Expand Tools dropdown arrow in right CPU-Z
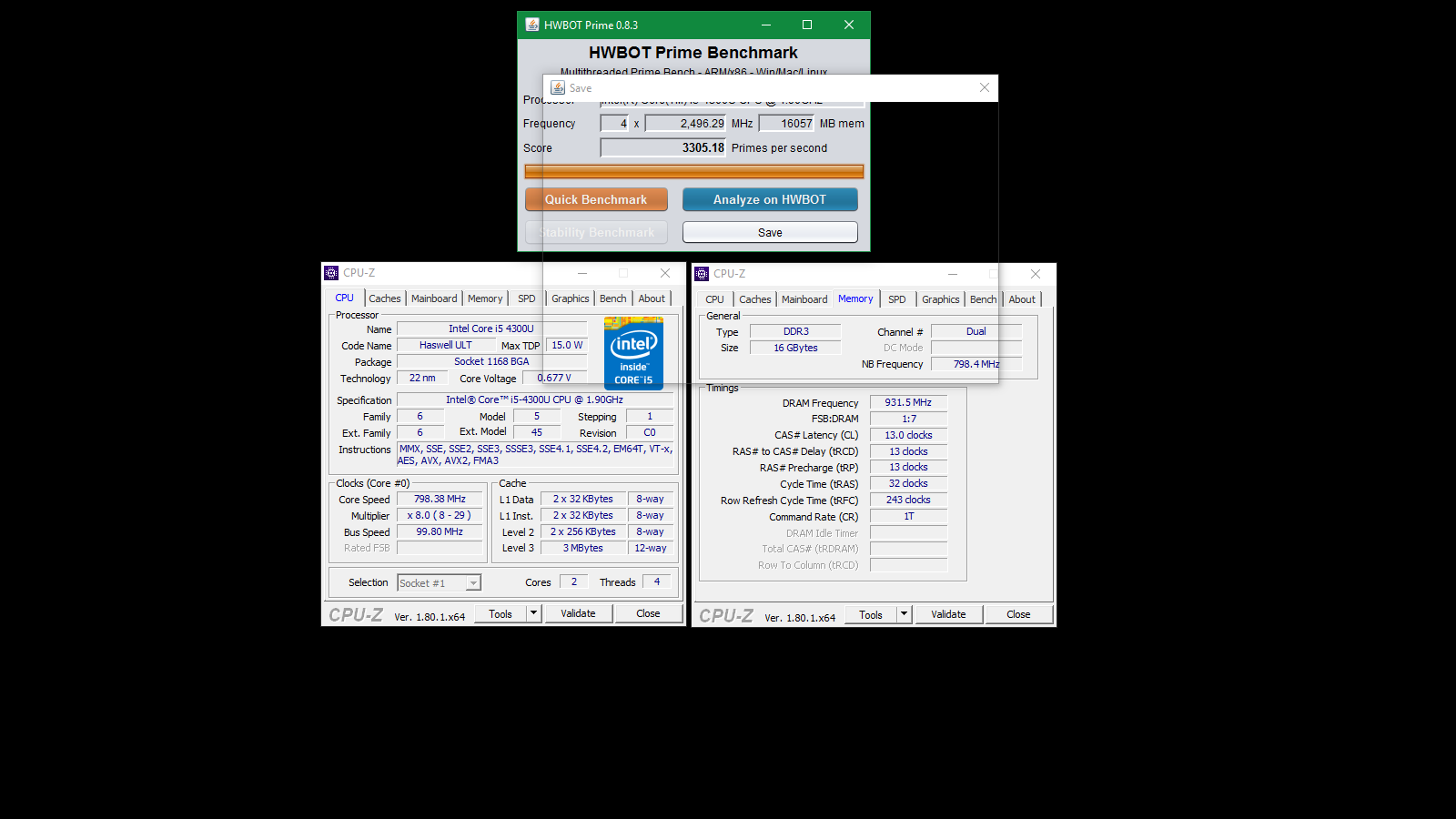This screenshot has height=819, width=1456. tap(905, 615)
